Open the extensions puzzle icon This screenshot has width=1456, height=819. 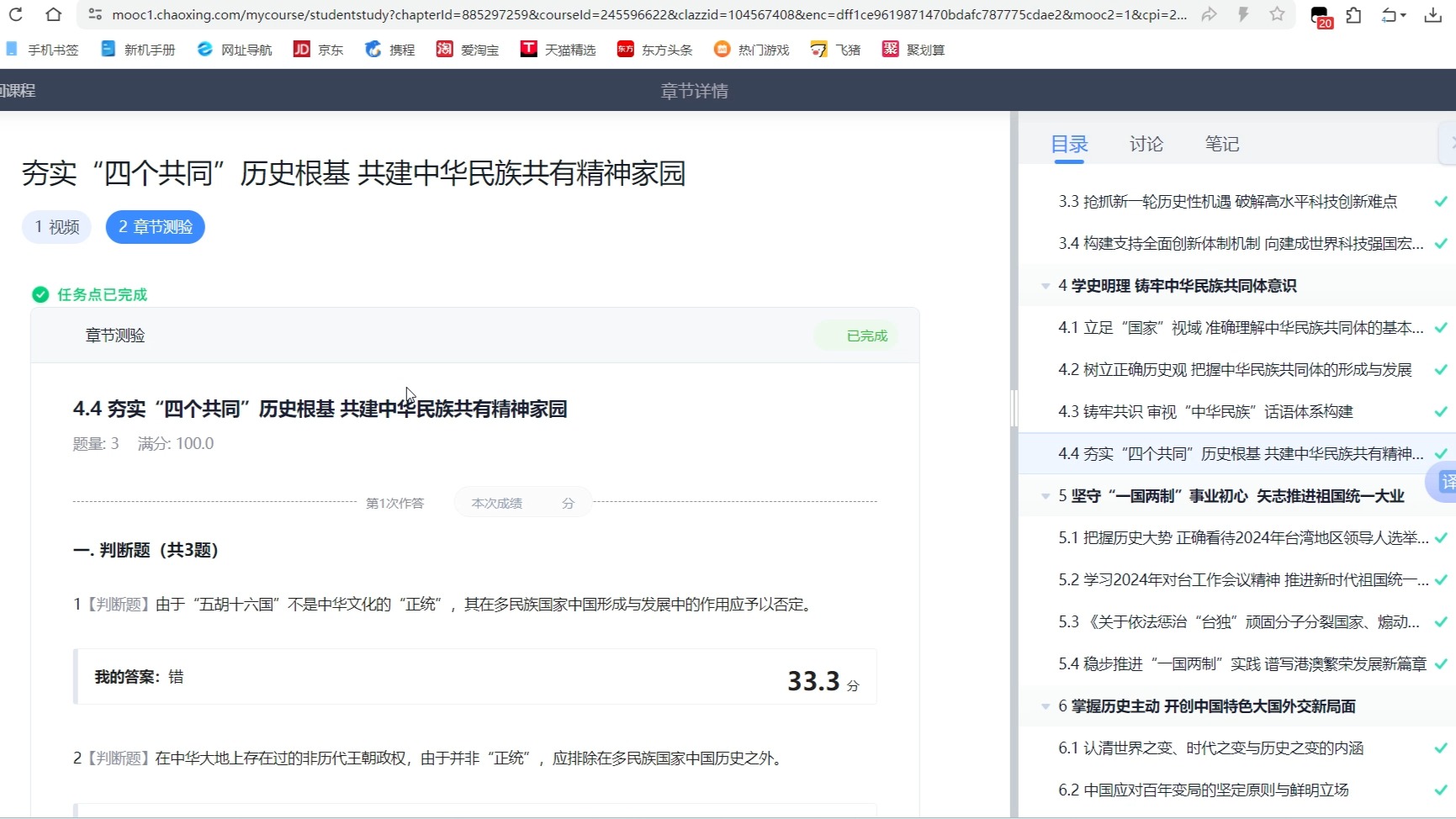pyautogui.click(x=1353, y=14)
